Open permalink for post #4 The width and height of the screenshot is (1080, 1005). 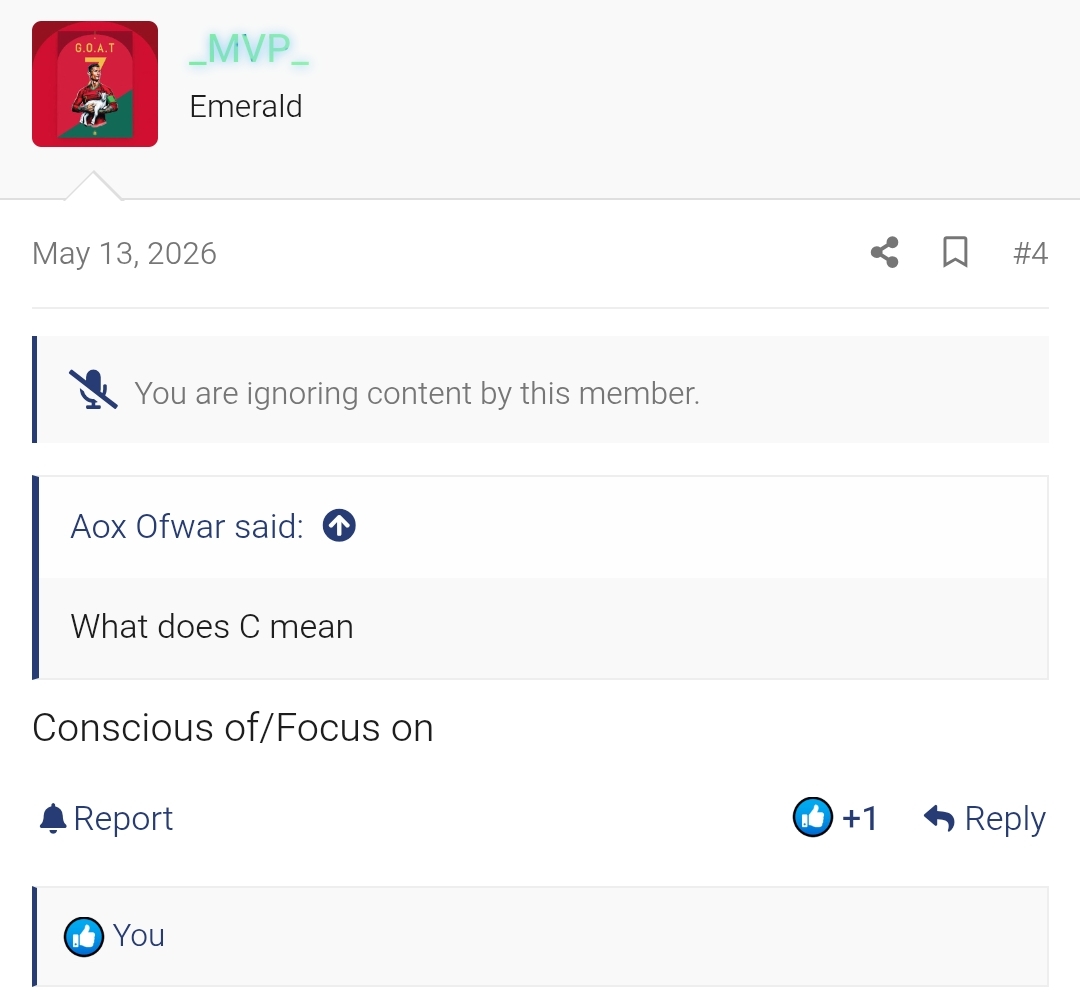point(1030,253)
